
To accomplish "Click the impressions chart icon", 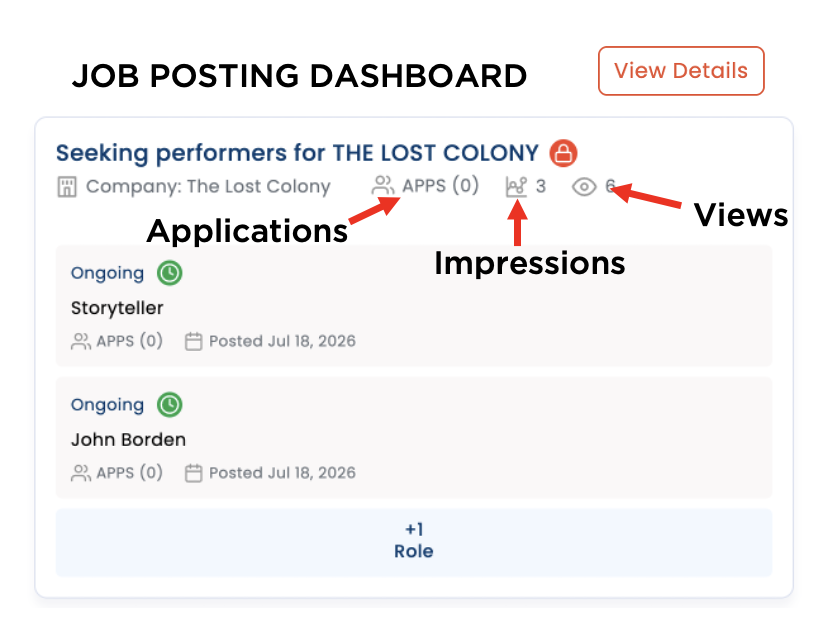I will point(516,187).
